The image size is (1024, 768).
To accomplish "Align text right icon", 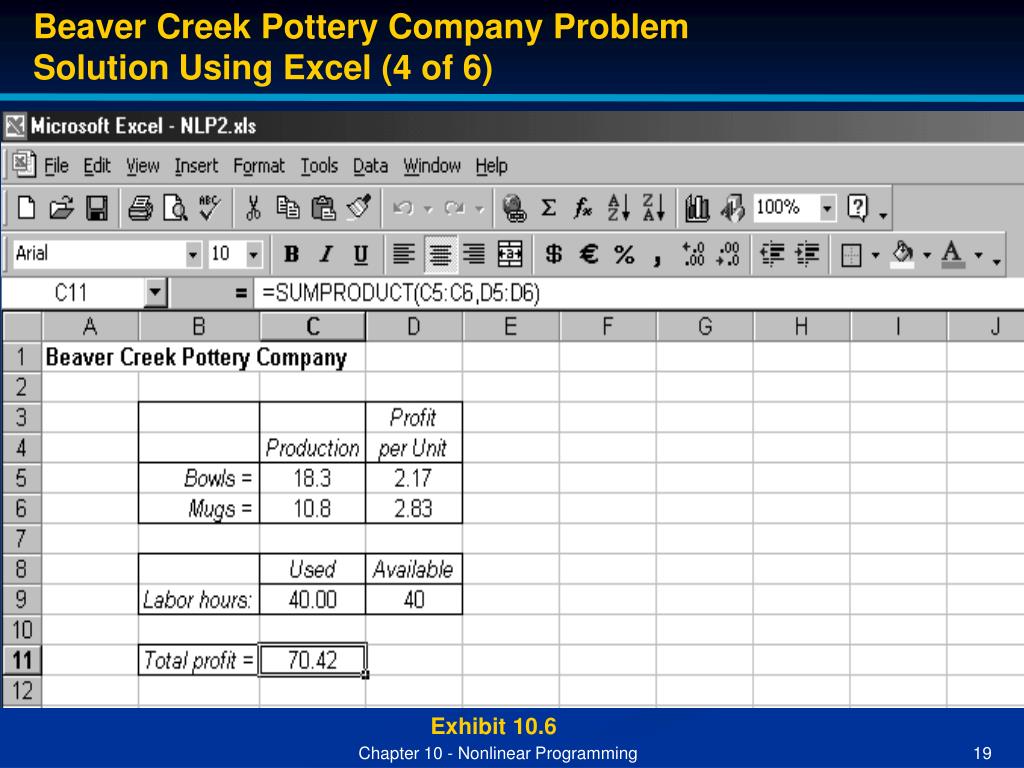I will (x=474, y=254).
